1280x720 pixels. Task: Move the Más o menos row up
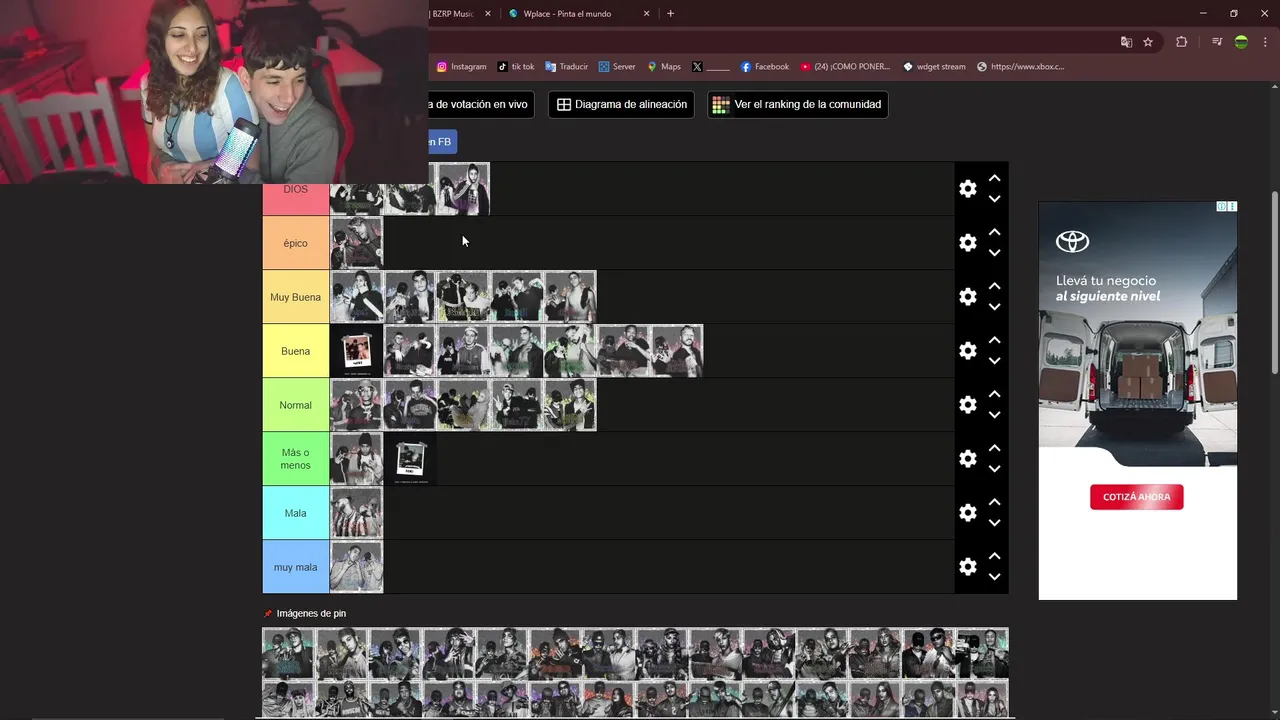point(994,448)
